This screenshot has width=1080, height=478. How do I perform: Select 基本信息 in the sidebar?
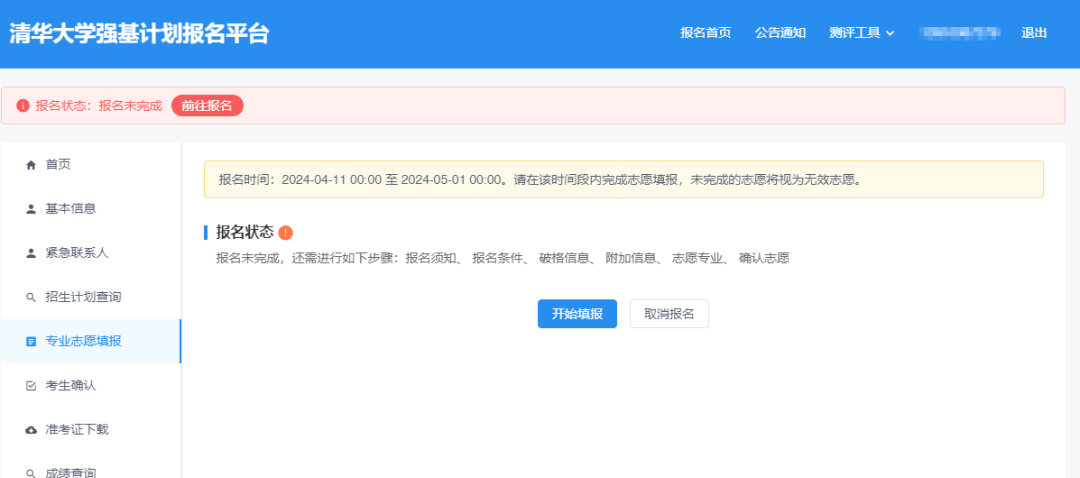(x=91, y=209)
